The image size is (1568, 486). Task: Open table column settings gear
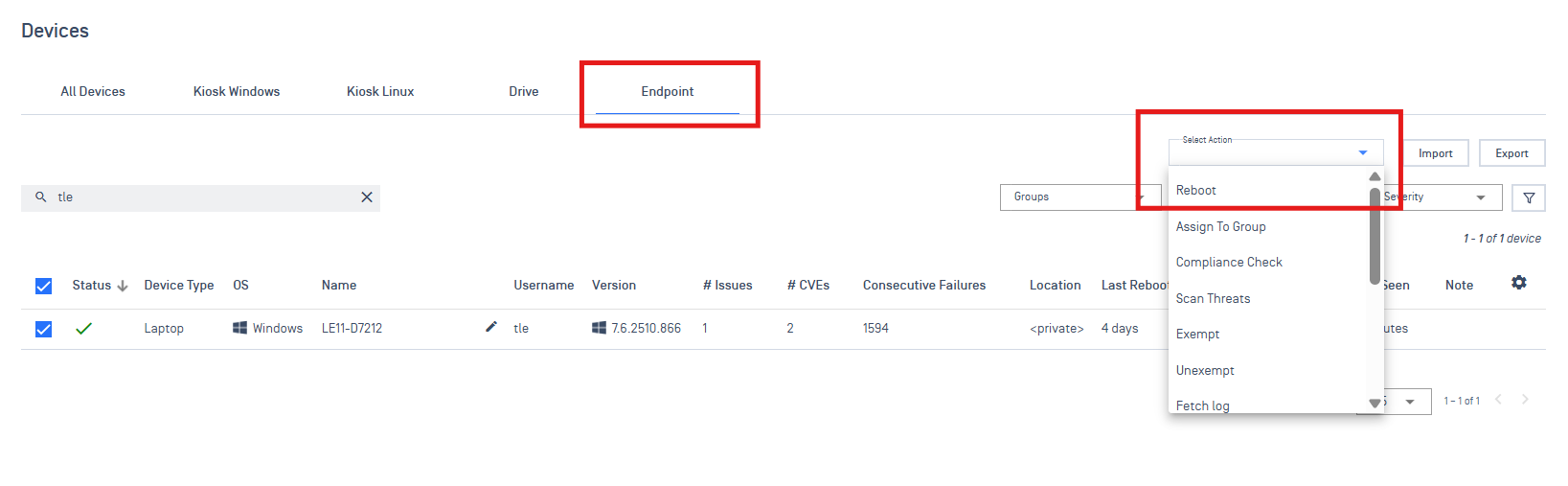click(x=1519, y=283)
